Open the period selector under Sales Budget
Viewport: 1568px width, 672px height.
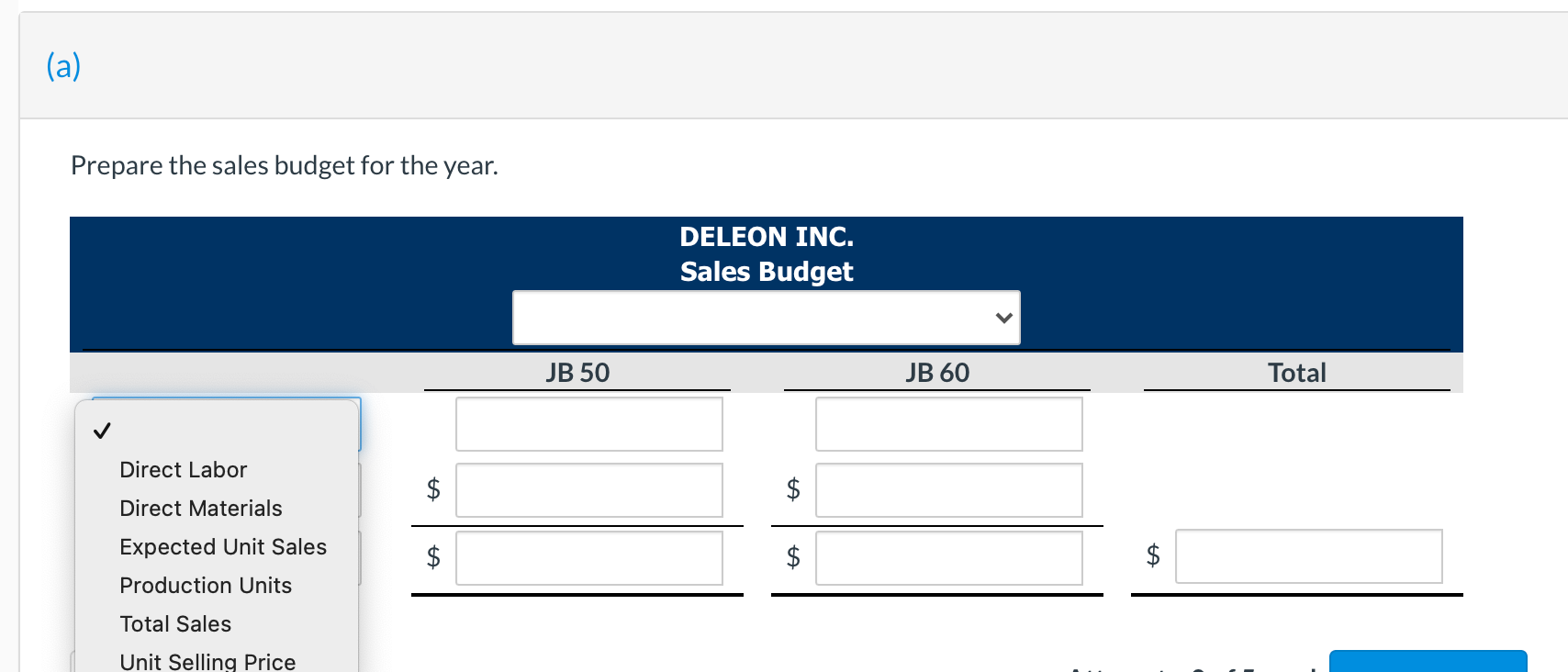click(x=766, y=317)
